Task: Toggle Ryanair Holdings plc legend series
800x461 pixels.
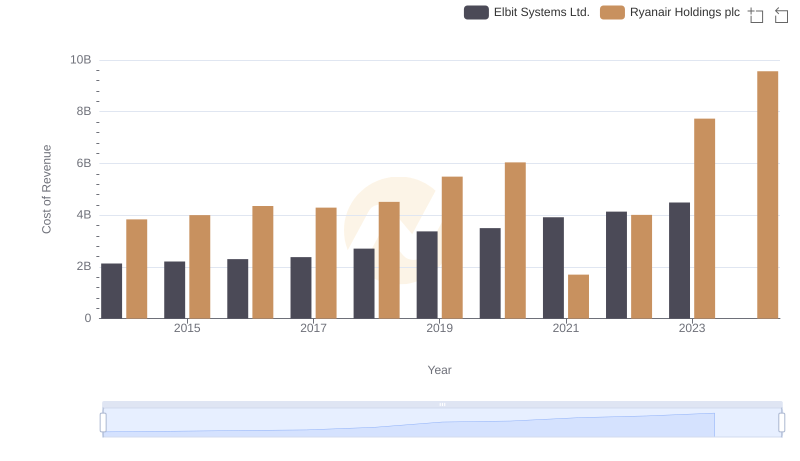Action: (x=670, y=12)
